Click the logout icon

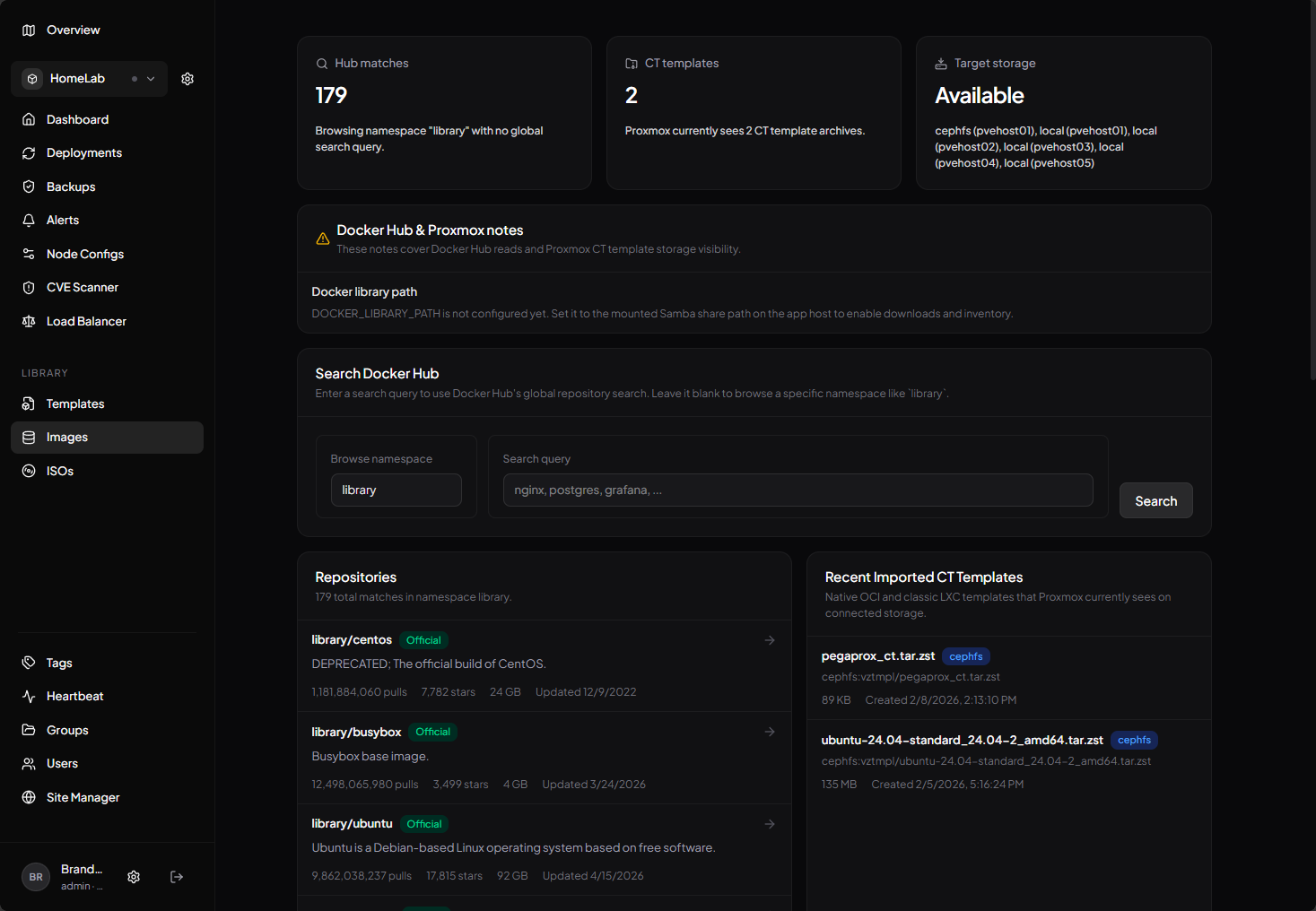pos(177,877)
